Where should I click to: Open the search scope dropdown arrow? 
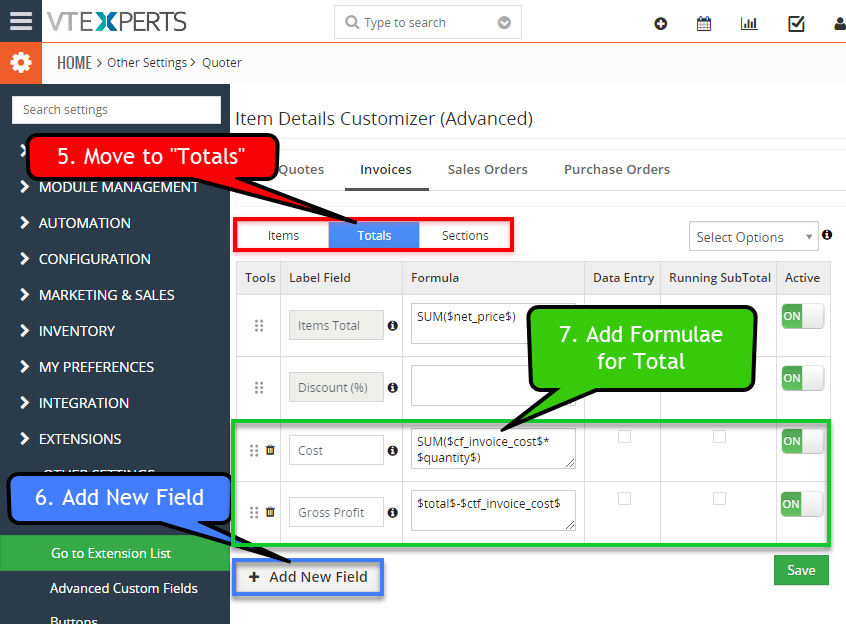point(504,23)
